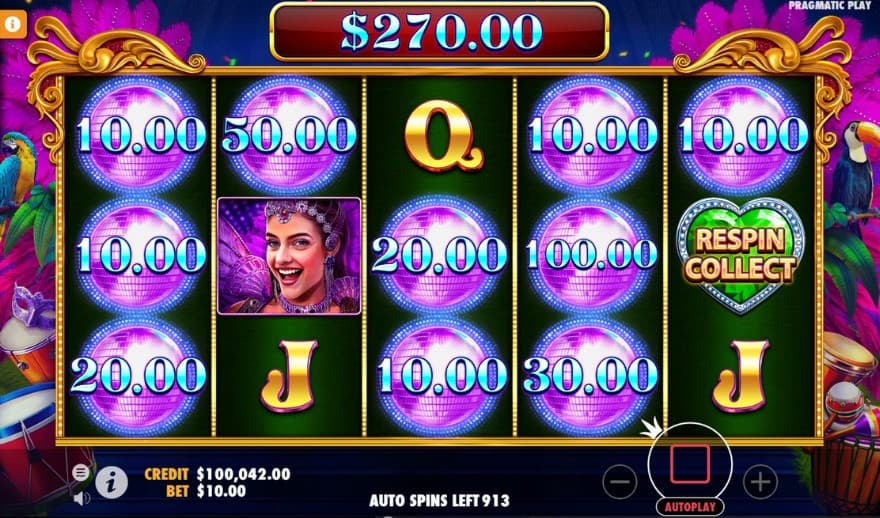Click the Credit balance $100,042.00 text
The image size is (880, 518).
pyautogui.click(x=218, y=474)
